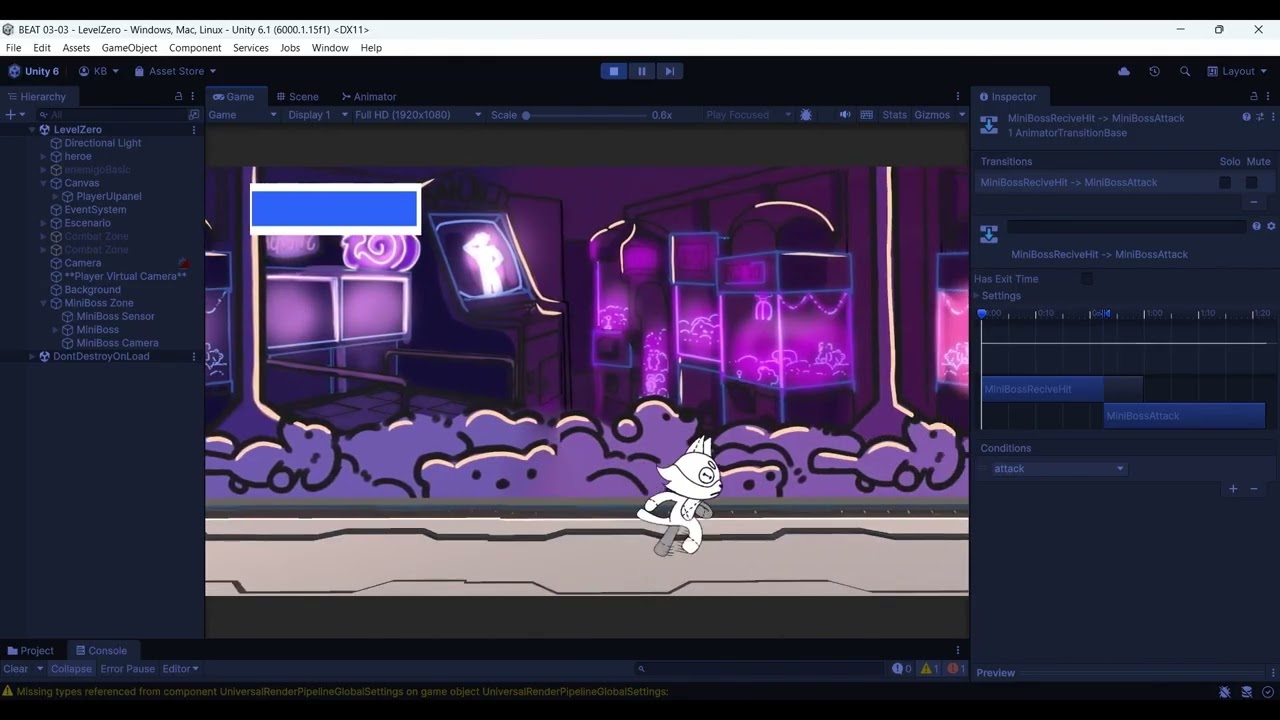Advance one frame with the step button
The image size is (1280, 720).
pos(669,71)
